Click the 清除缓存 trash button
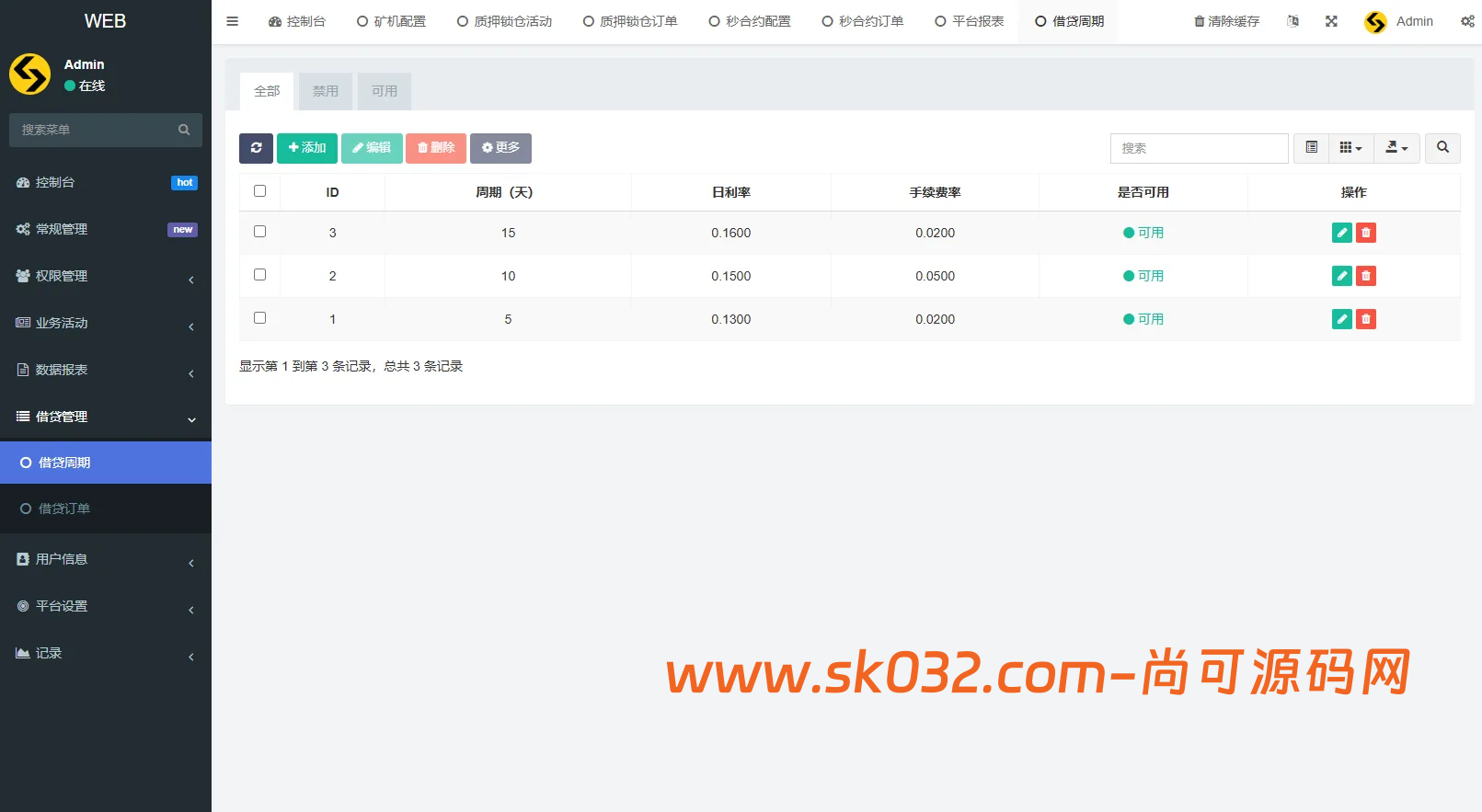 [x=1226, y=21]
